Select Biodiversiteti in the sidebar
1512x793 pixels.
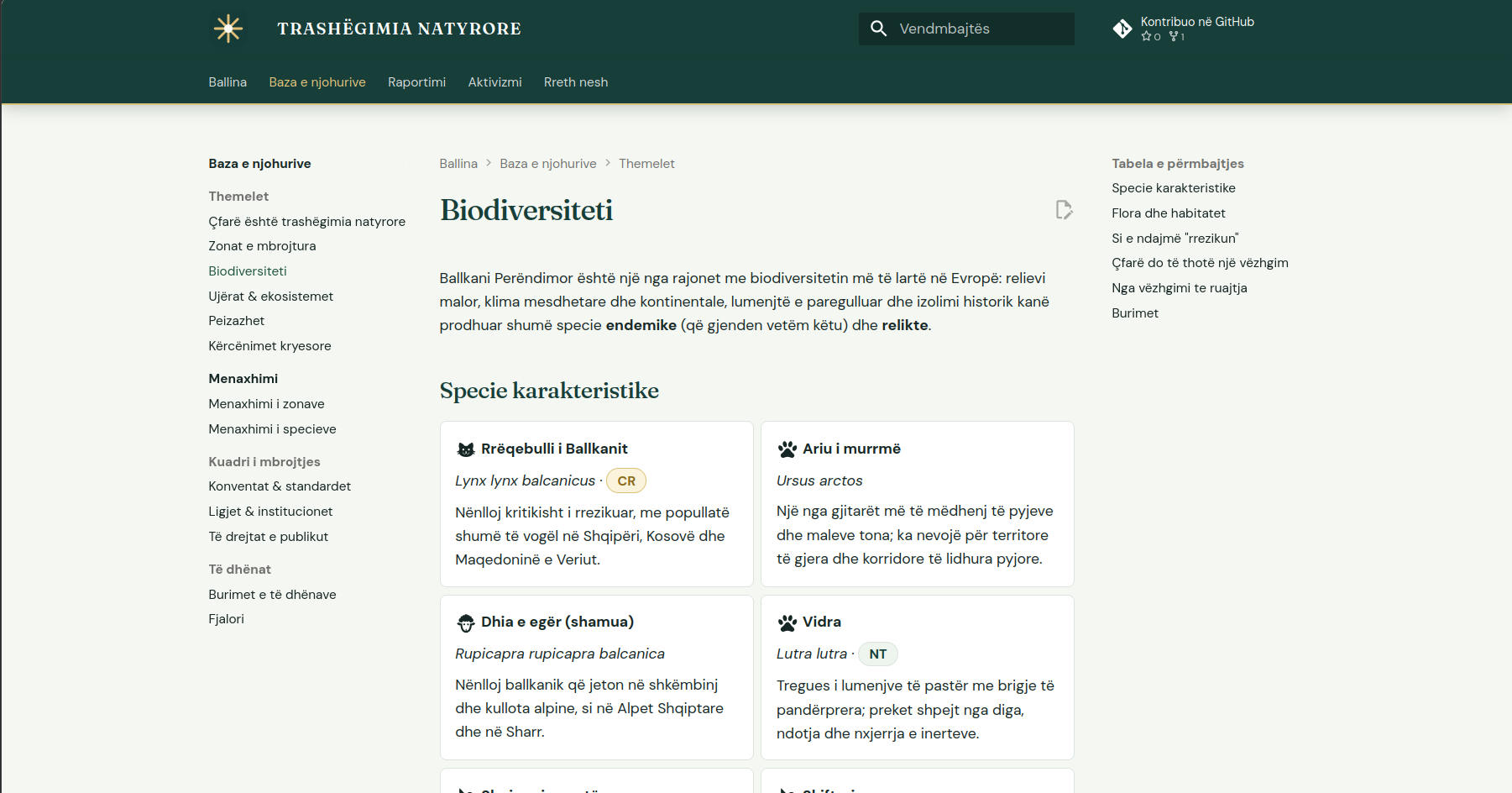(248, 271)
